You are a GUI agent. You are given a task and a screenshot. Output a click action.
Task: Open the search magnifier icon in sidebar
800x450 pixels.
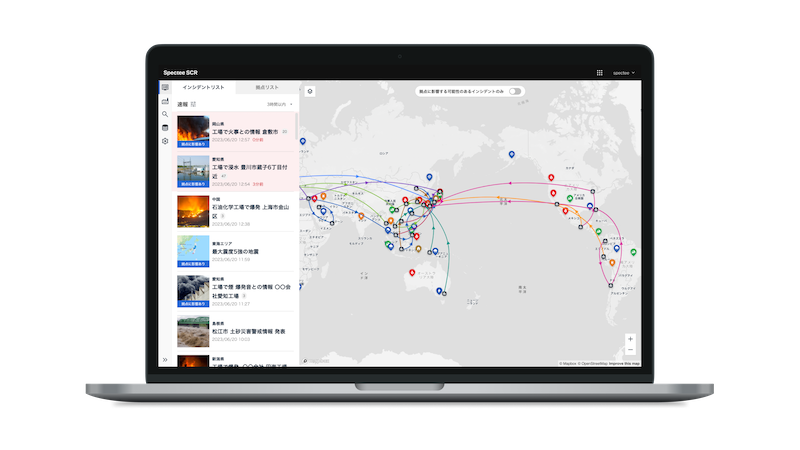click(165, 114)
